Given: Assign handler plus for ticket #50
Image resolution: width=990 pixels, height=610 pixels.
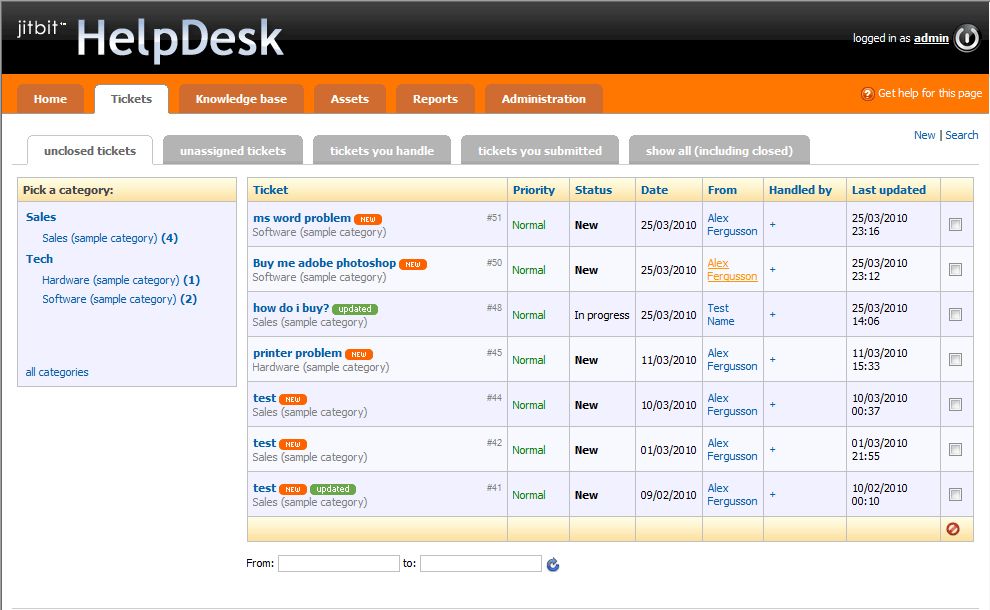Looking at the screenshot, I should (x=772, y=270).
